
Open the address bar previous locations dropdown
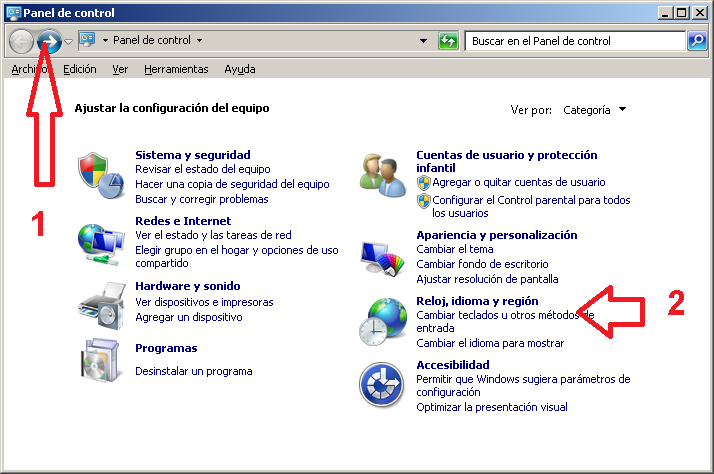click(423, 41)
